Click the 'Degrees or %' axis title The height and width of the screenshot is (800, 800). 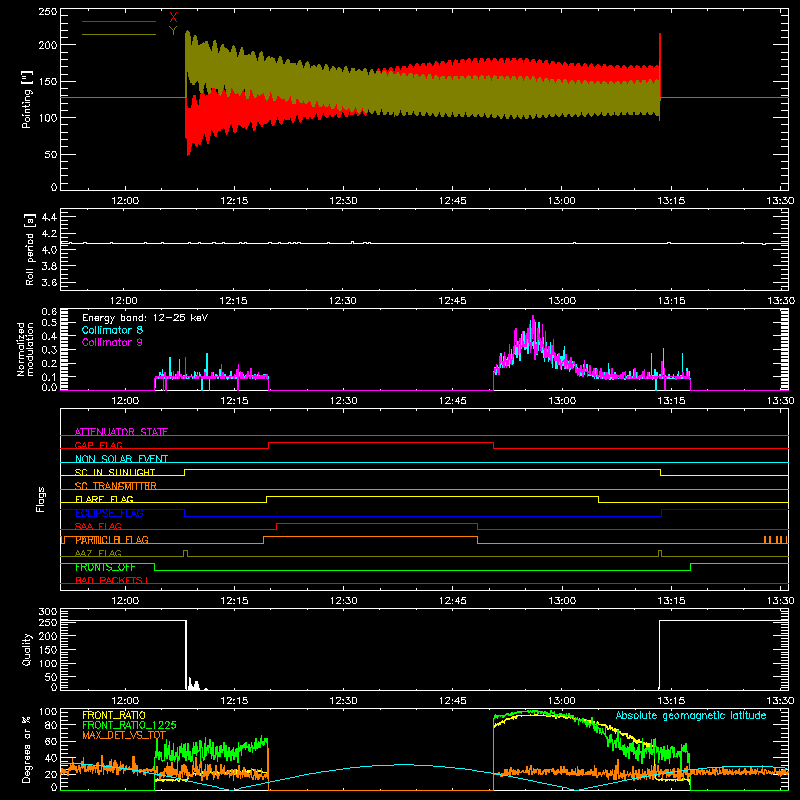coord(27,749)
